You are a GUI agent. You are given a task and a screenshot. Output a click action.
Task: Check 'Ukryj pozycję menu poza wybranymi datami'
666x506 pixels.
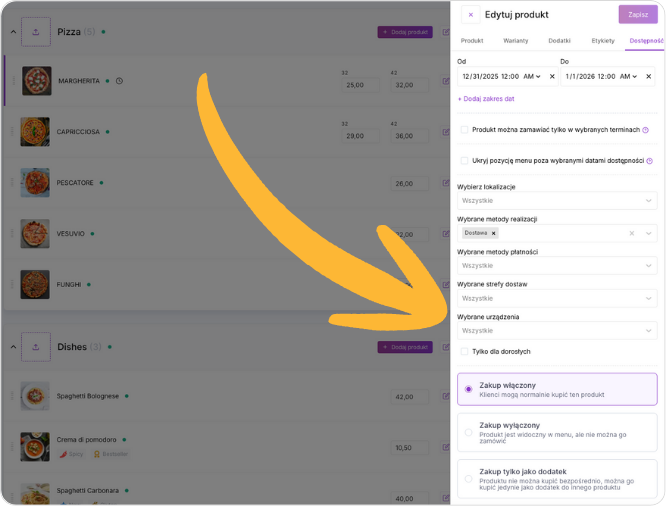click(x=464, y=160)
